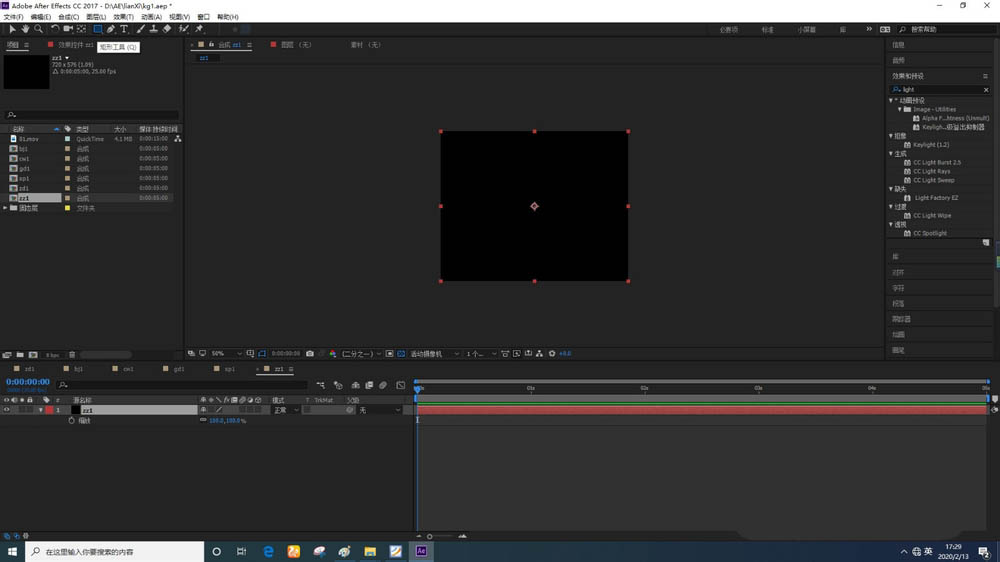Select 01.mov in Project panel
Screen dimensions: 1000x562
(x=29, y=138)
